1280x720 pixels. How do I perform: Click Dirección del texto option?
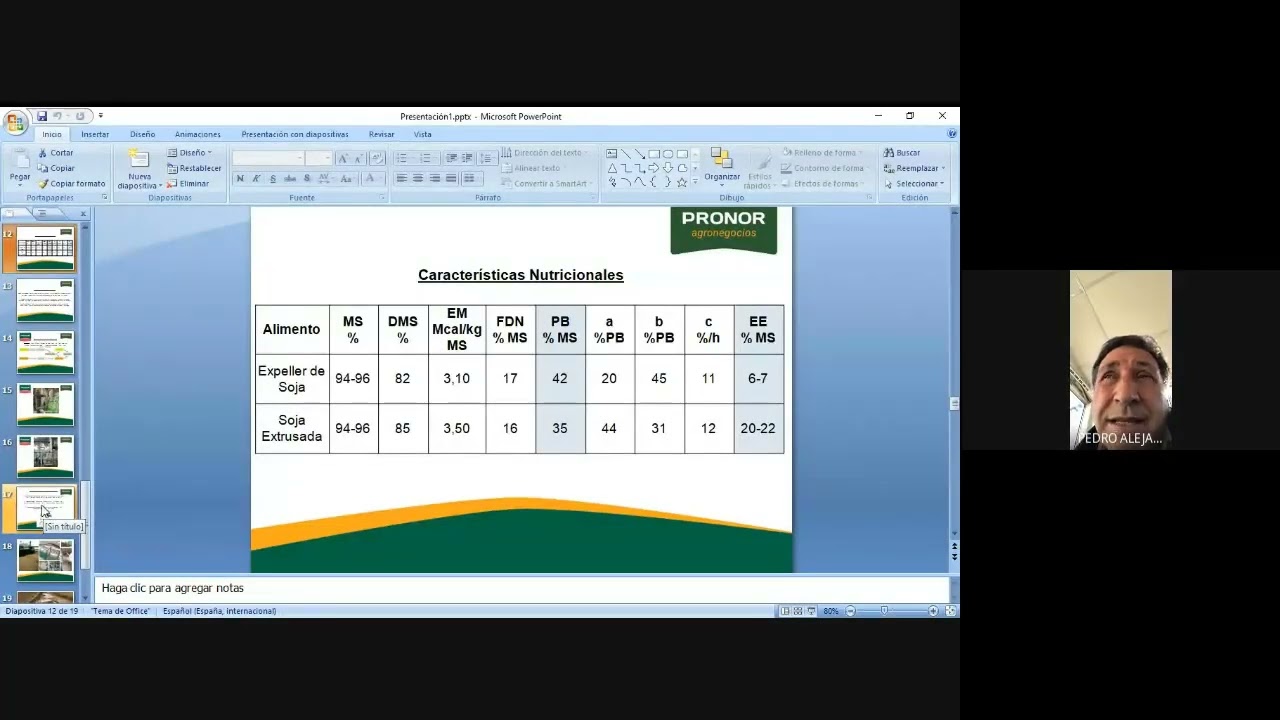point(544,153)
